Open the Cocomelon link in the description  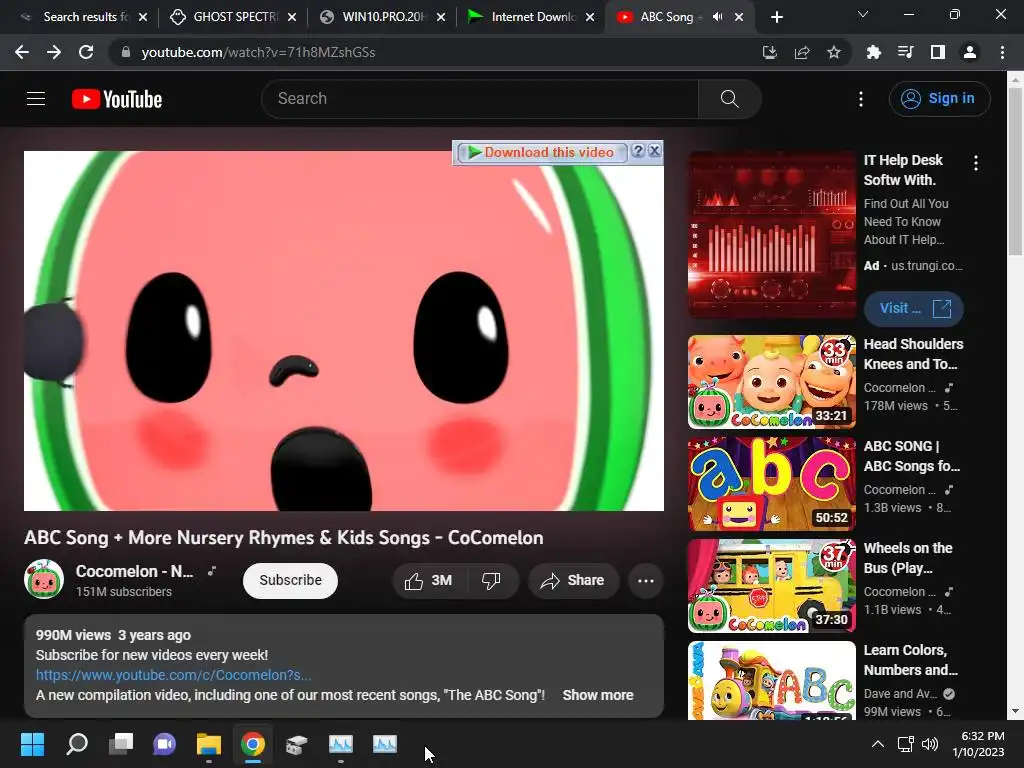click(173, 675)
